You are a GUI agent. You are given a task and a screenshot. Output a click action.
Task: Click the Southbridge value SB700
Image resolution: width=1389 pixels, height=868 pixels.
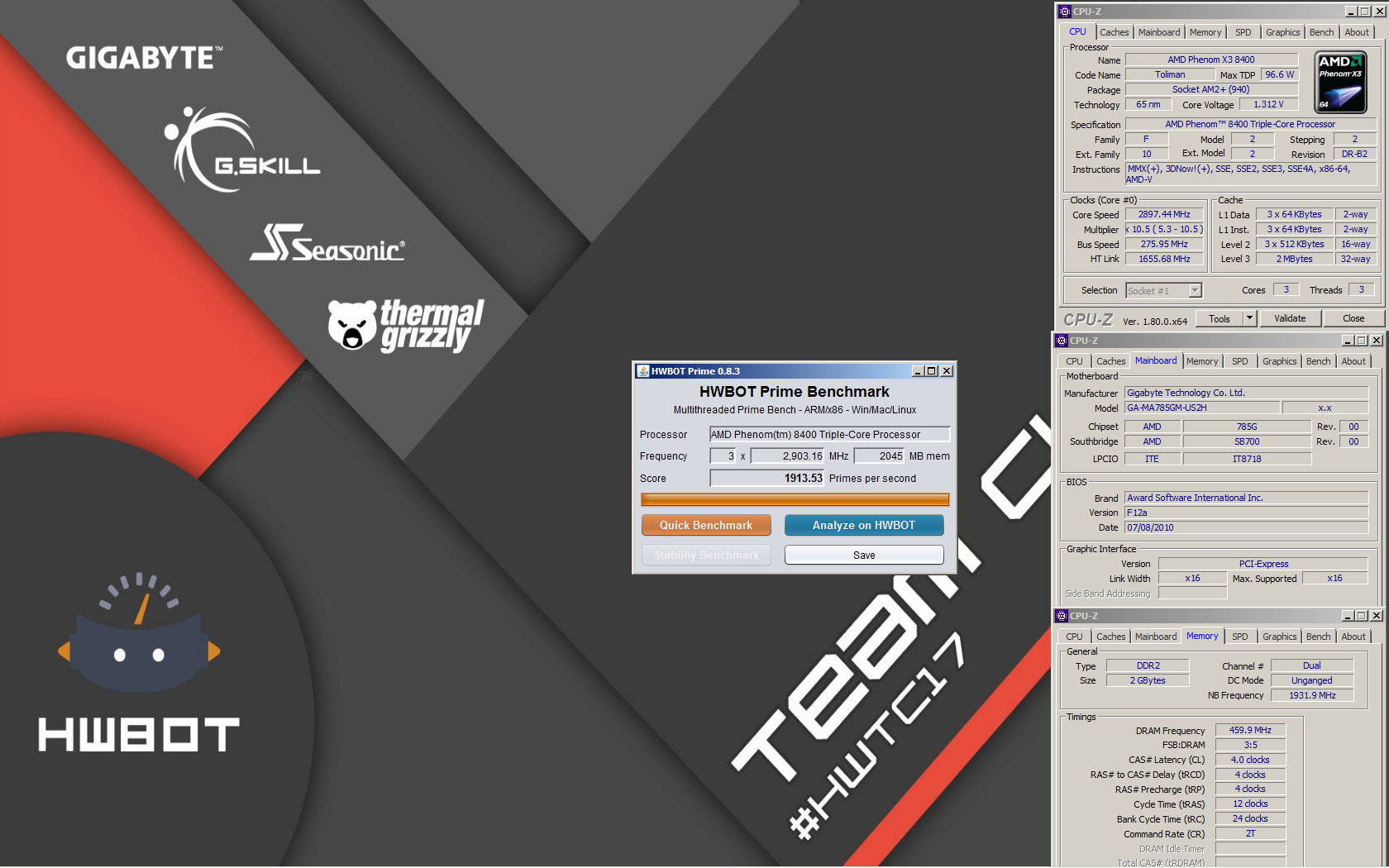coord(1247,441)
